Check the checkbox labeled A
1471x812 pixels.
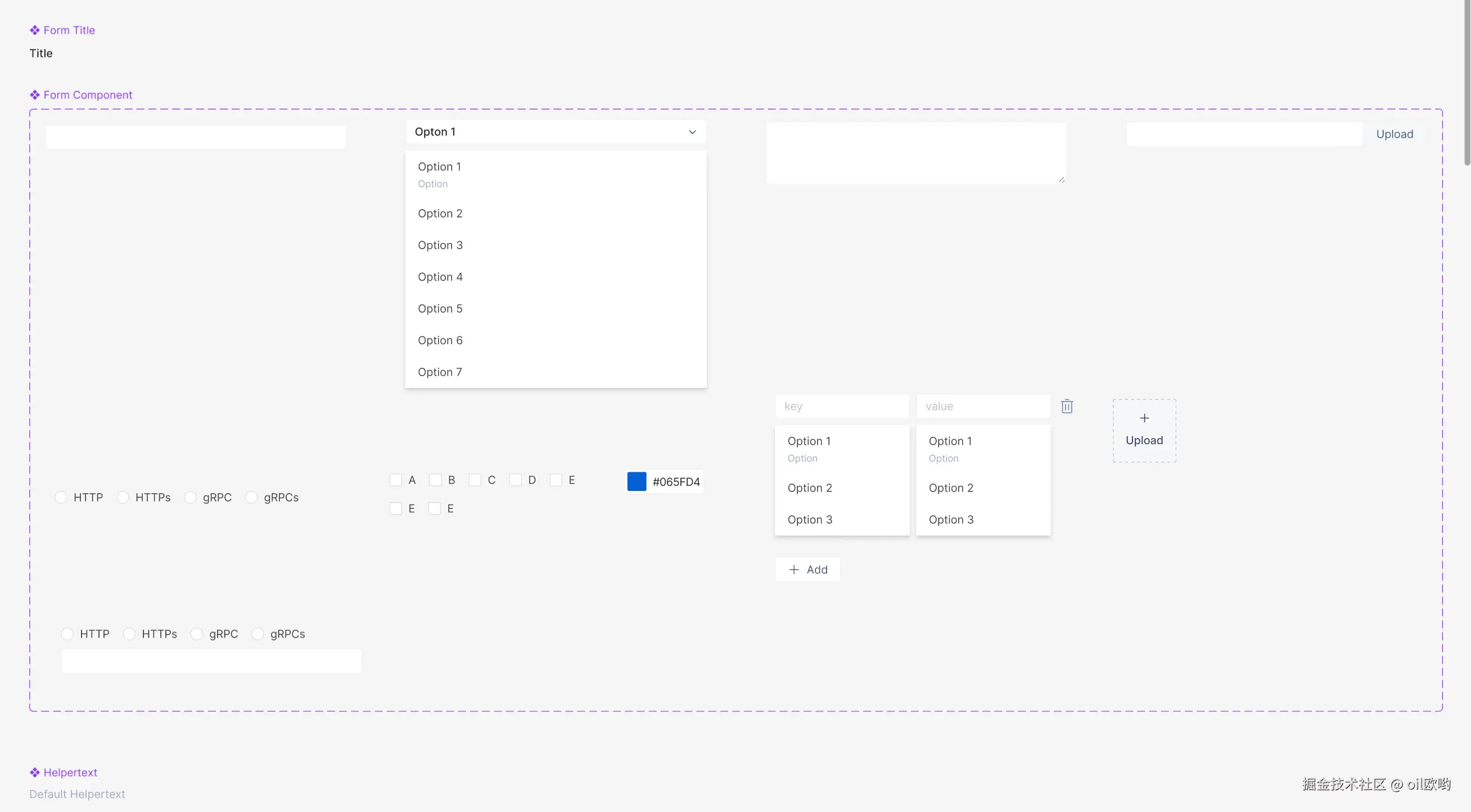pyautogui.click(x=396, y=480)
